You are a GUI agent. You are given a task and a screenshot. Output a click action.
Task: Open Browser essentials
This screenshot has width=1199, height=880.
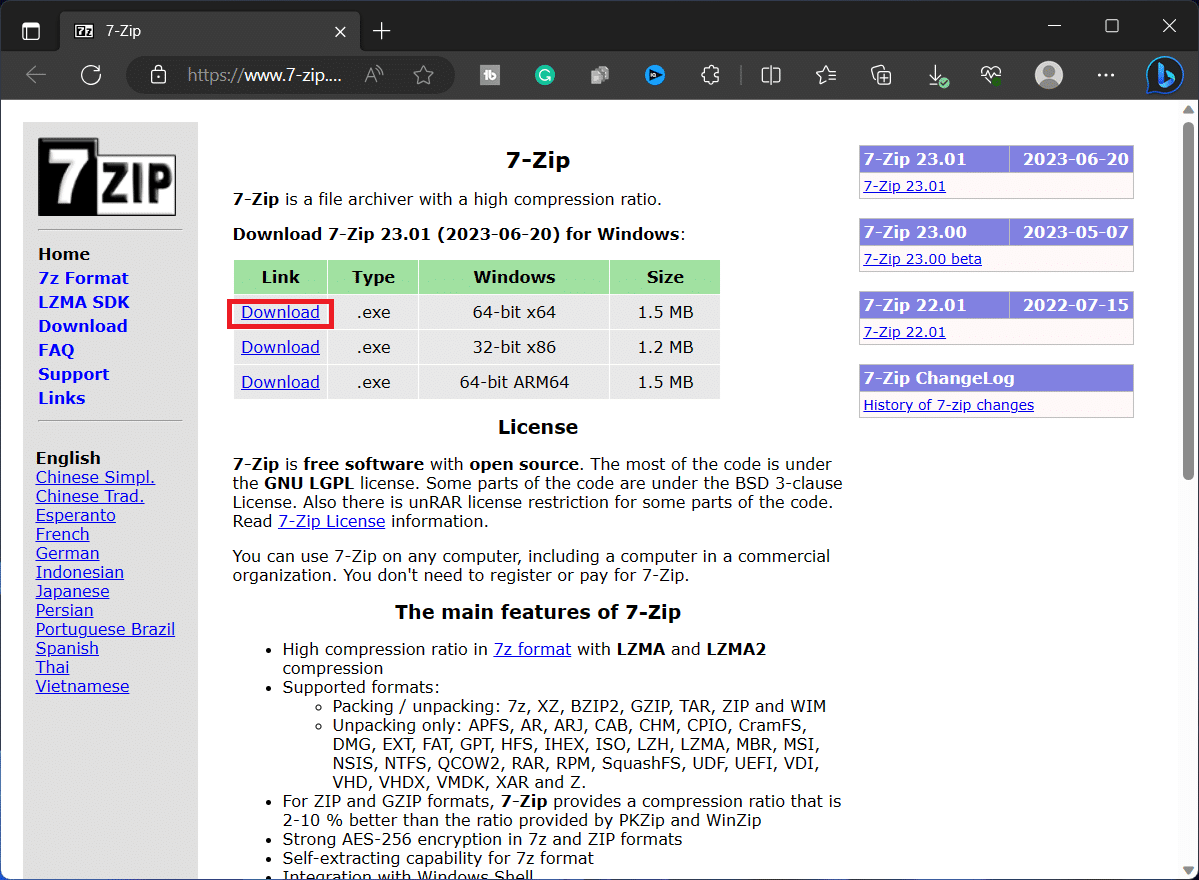click(x=990, y=75)
